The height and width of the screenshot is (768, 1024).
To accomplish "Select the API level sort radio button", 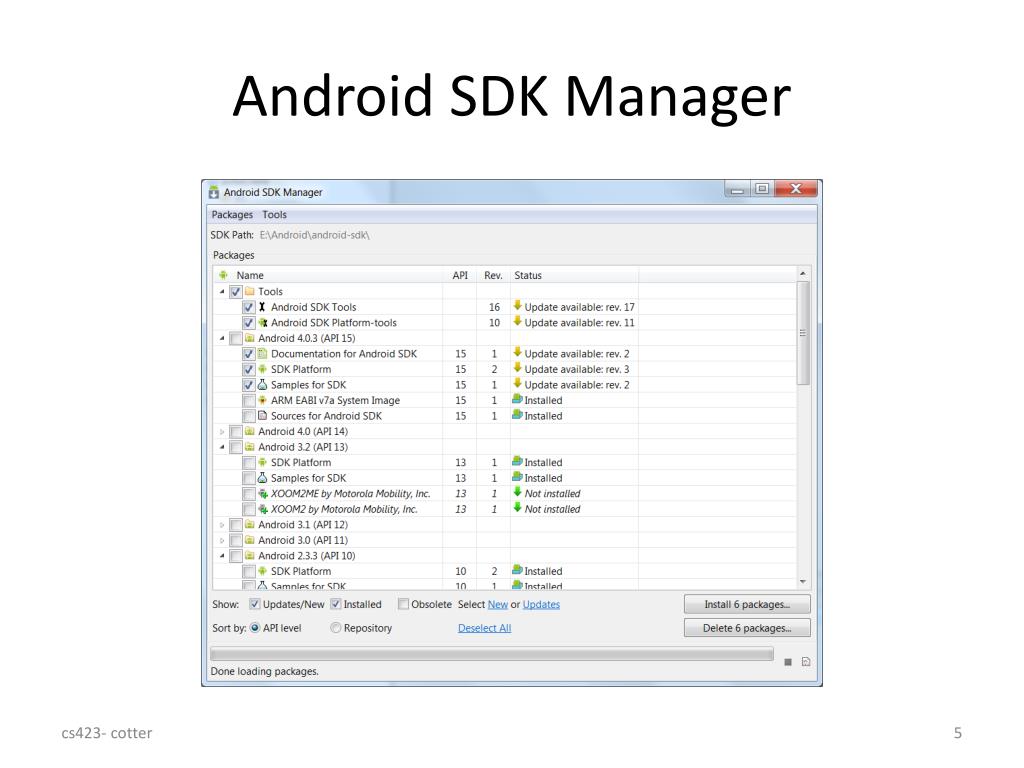I will point(255,628).
